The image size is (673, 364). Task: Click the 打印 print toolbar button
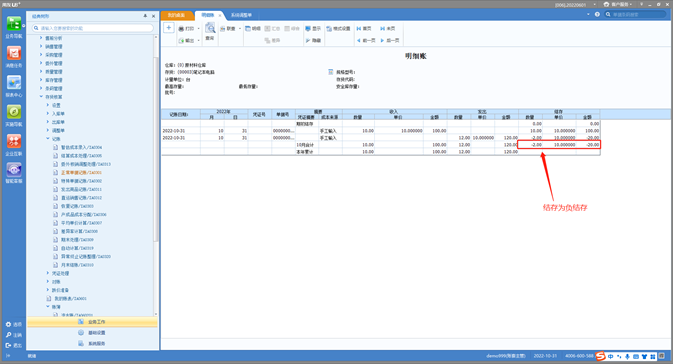click(187, 28)
